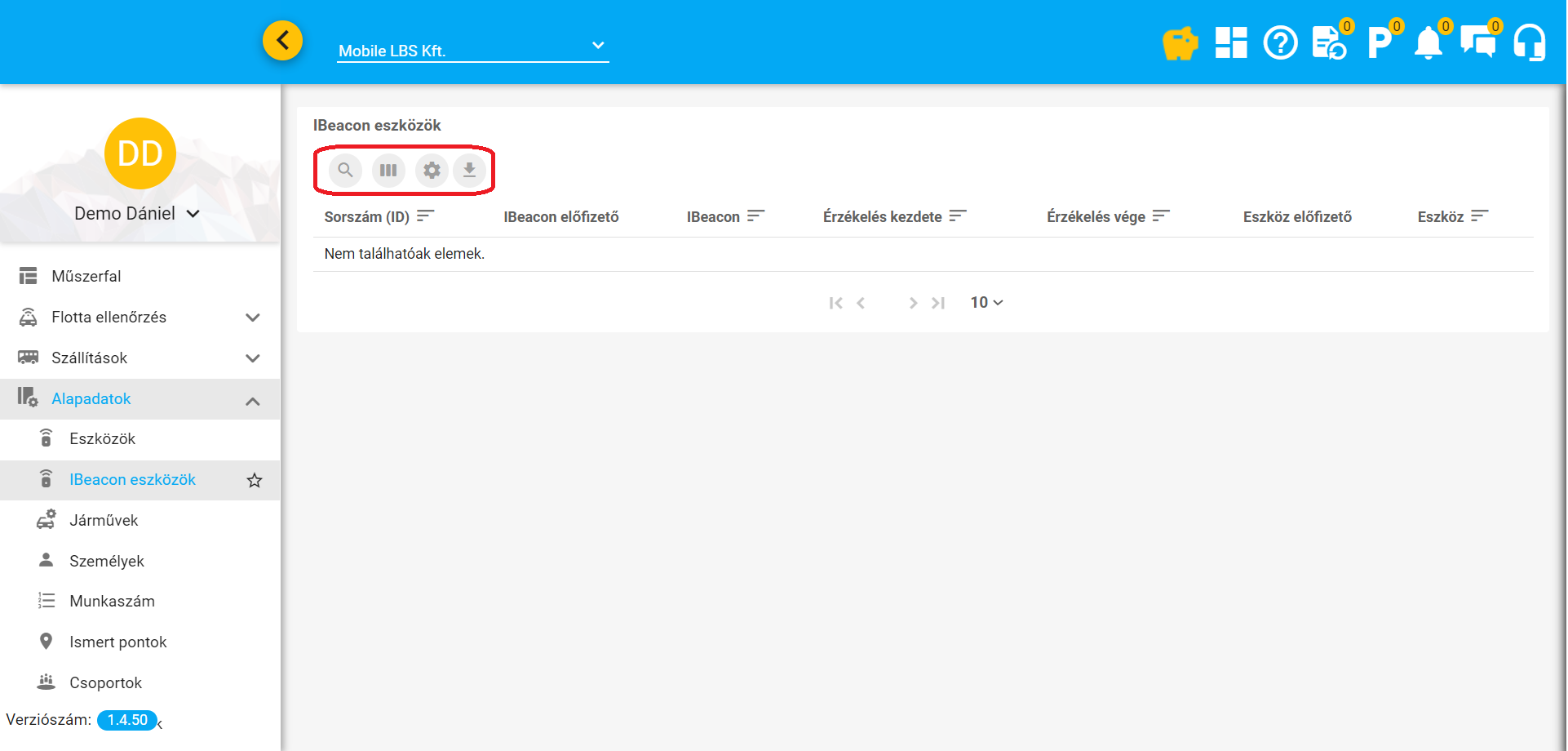Image resolution: width=1568 pixels, height=751 pixels.
Task: Click the headset support icon
Action: [1529, 43]
